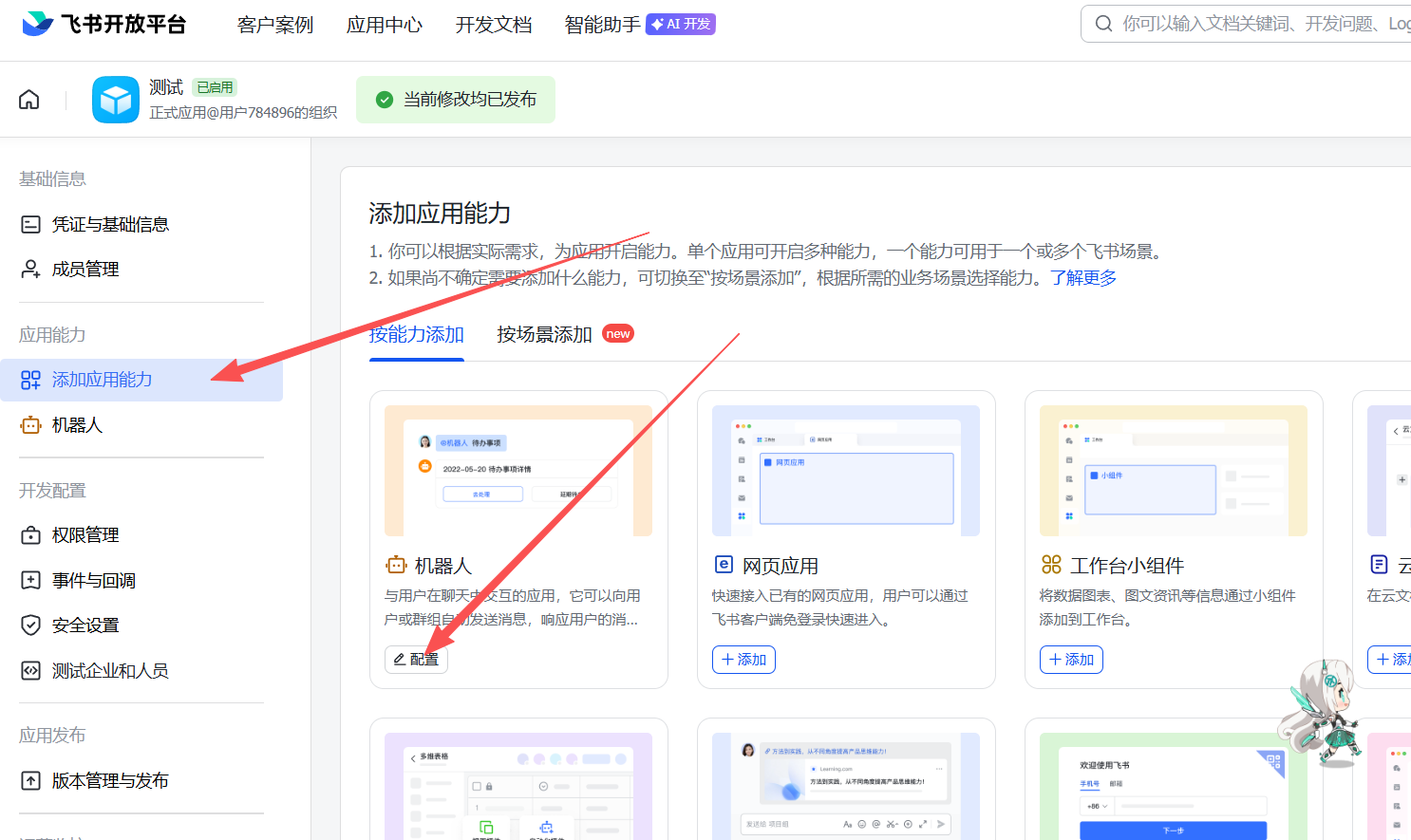Image resolution: width=1411 pixels, height=840 pixels.
Task: Click the 机器人 card preview thumbnail
Action: (x=518, y=471)
